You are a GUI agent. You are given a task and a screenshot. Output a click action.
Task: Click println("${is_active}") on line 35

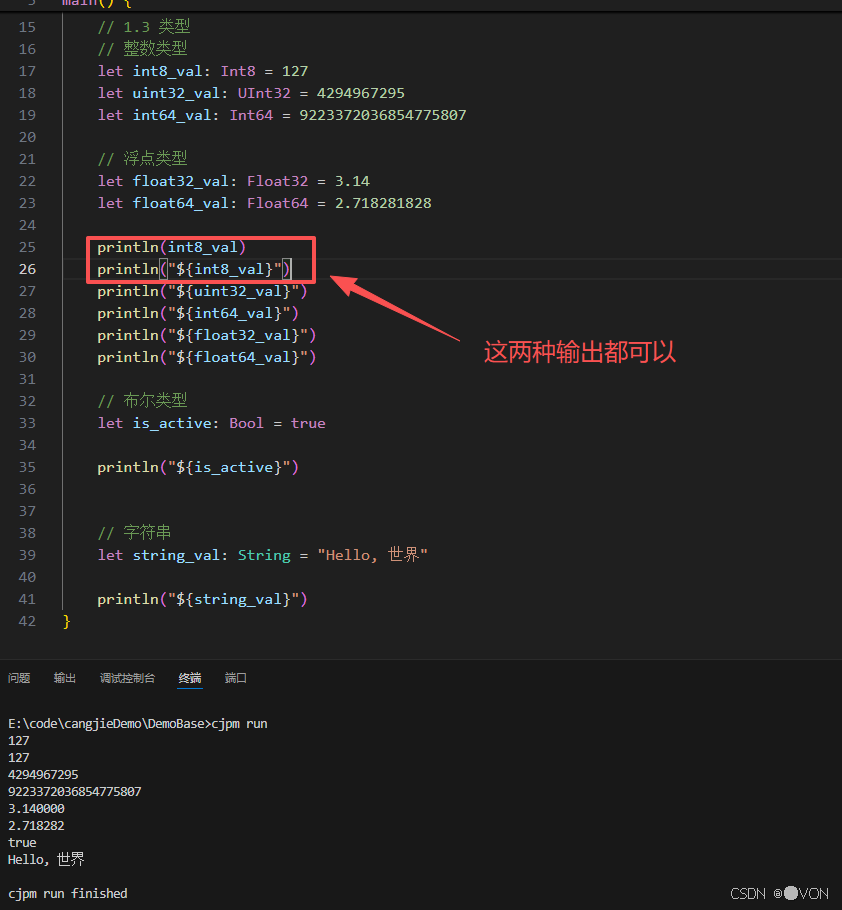pos(198,467)
